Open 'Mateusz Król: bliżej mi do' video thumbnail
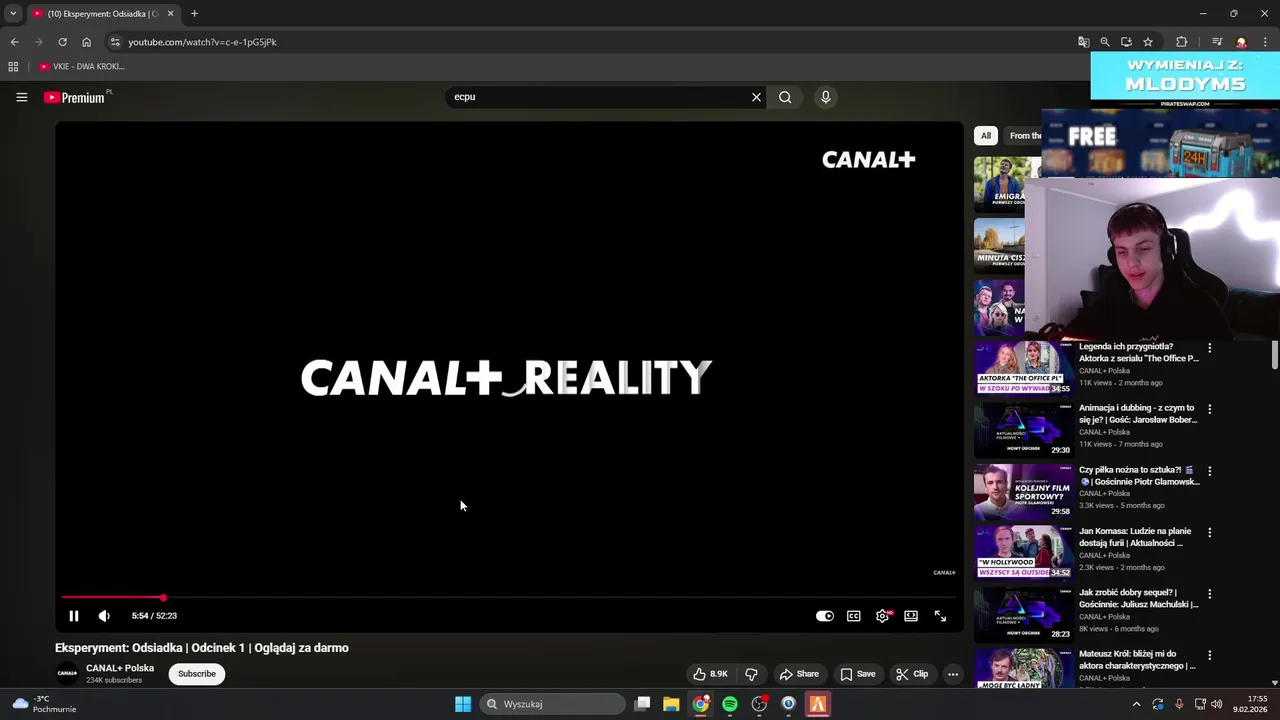The image size is (1280, 720). click(x=1023, y=668)
